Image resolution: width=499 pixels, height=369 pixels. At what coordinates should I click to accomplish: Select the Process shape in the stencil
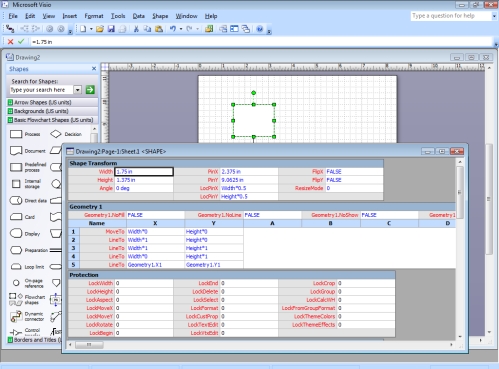[25, 134]
